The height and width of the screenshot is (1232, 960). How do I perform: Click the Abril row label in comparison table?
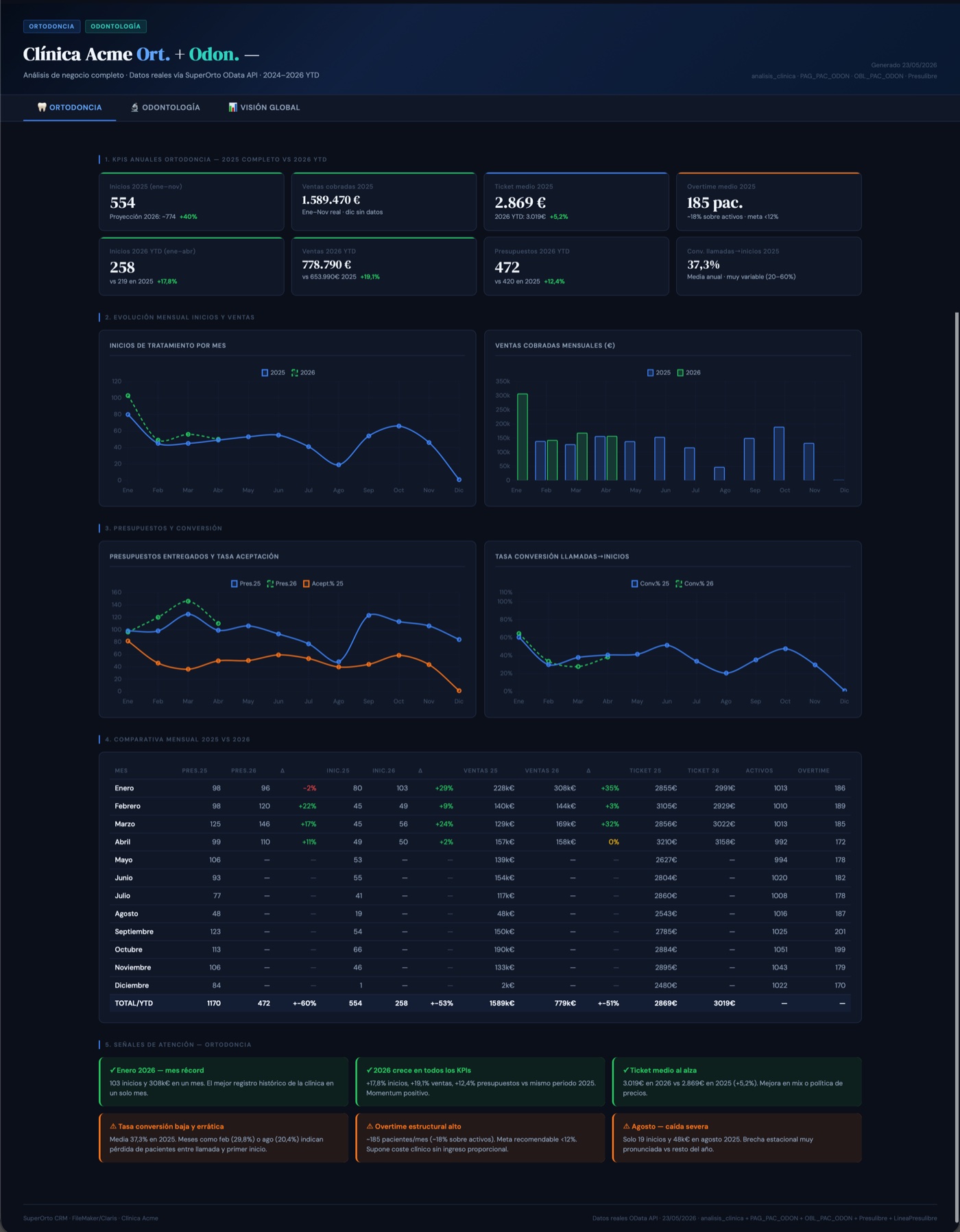pos(123,842)
